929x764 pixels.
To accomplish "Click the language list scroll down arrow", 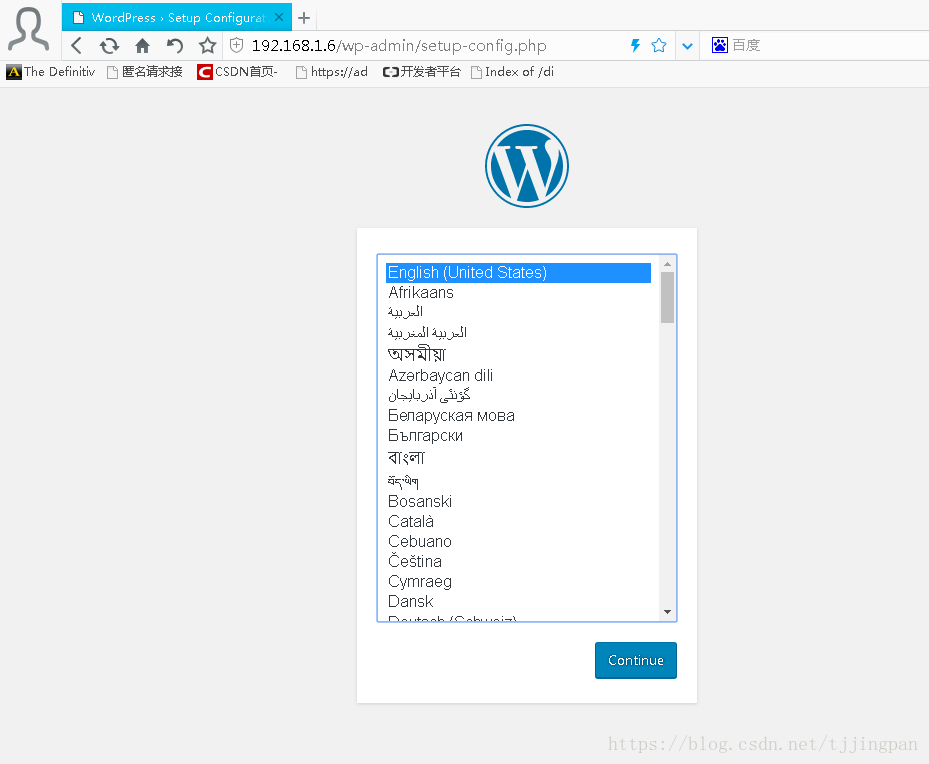I will pos(667,612).
